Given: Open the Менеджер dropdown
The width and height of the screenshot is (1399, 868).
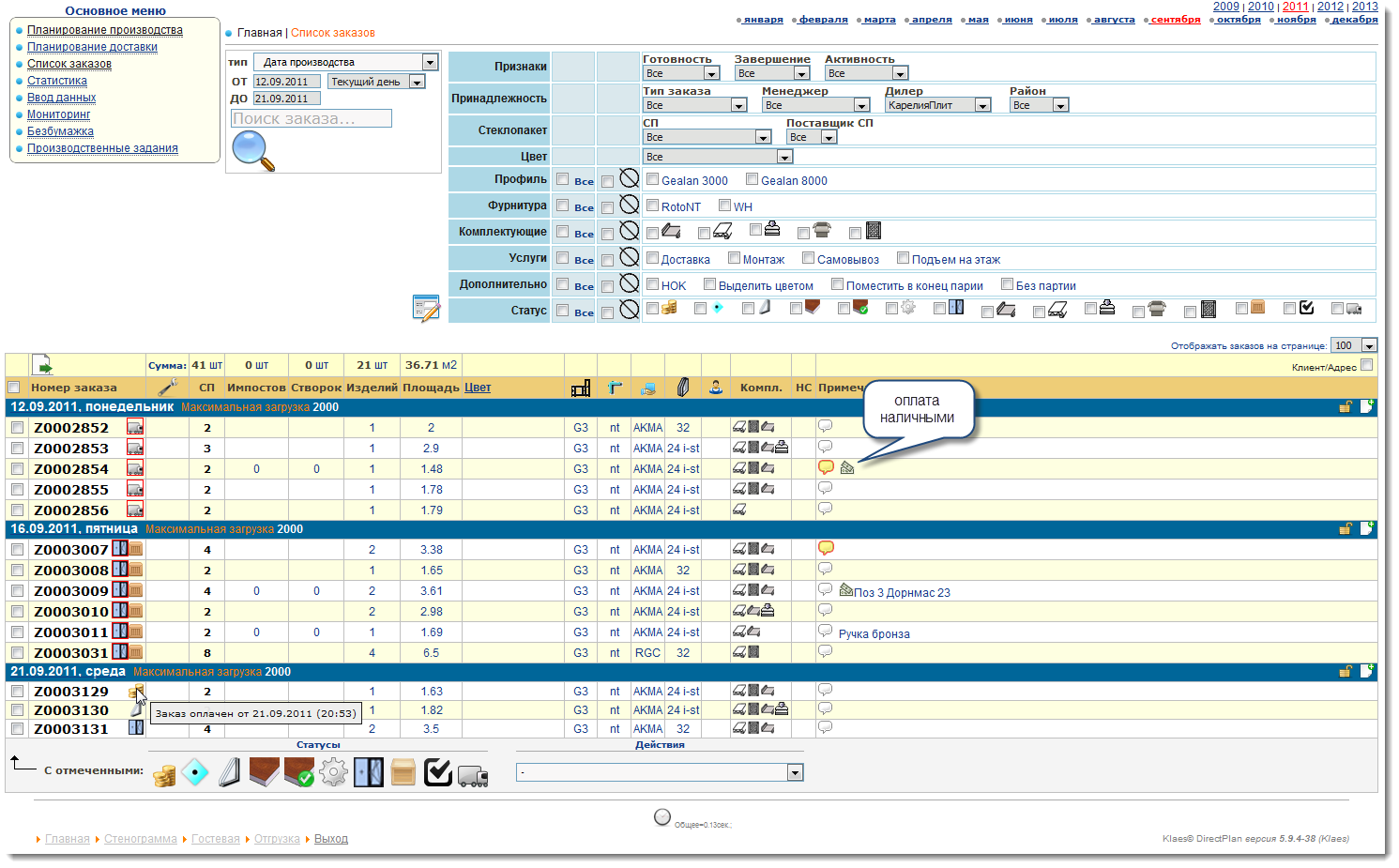Looking at the screenshot, I should [x=816, y=105].
